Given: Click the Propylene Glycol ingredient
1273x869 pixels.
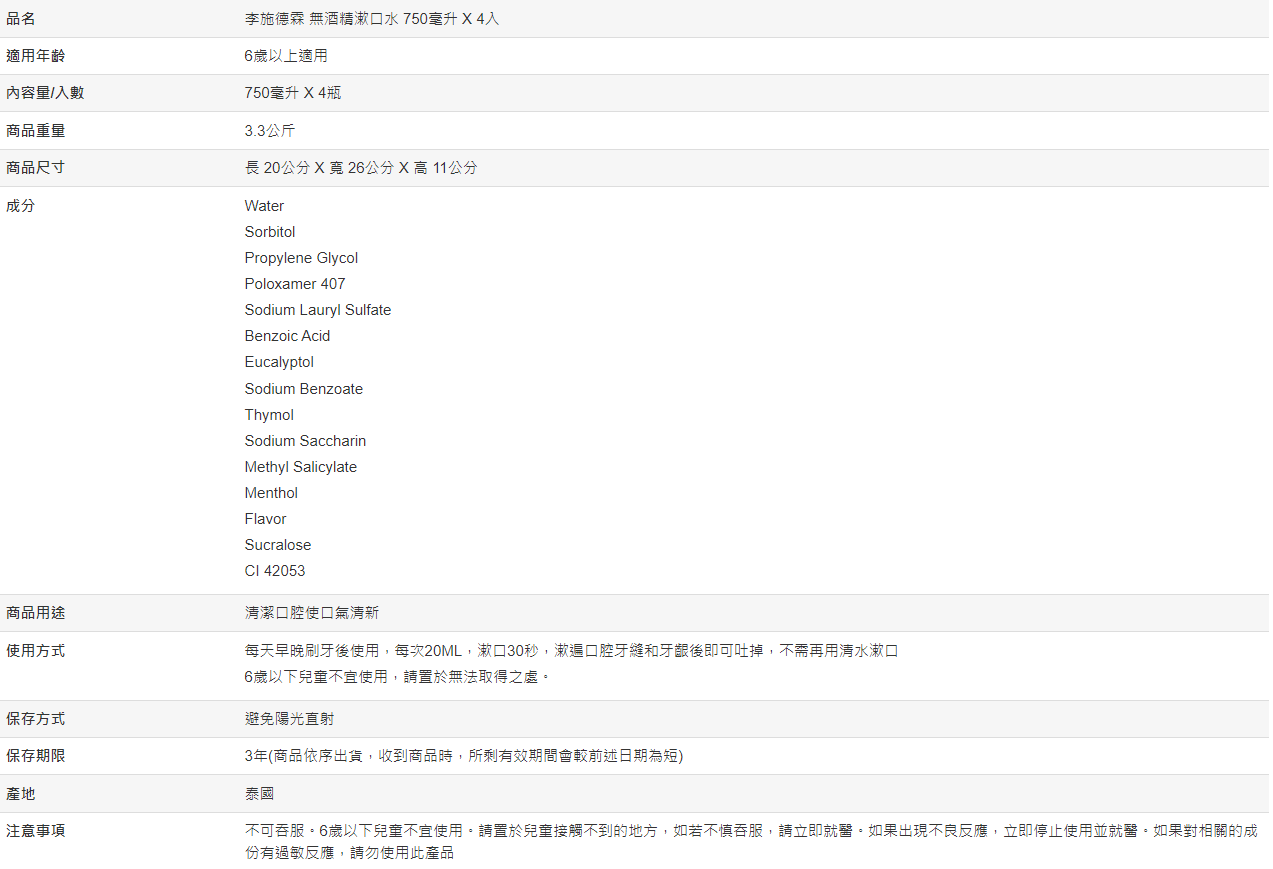Looking at the screenshot, I should [x=301, y=258].
